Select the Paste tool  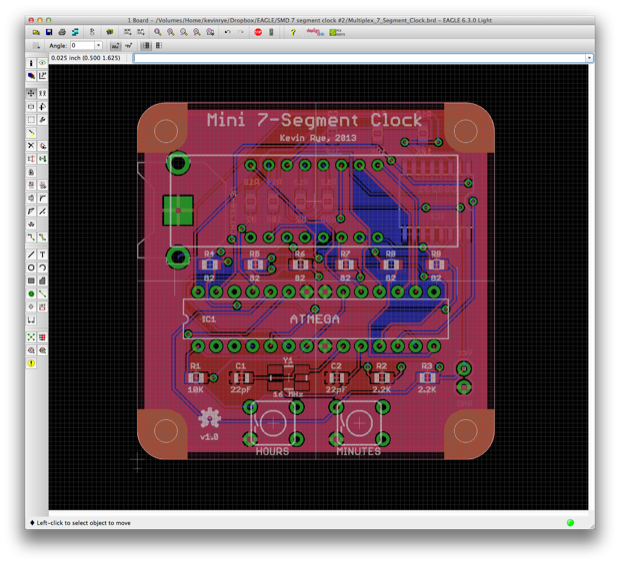click(31, 133)
